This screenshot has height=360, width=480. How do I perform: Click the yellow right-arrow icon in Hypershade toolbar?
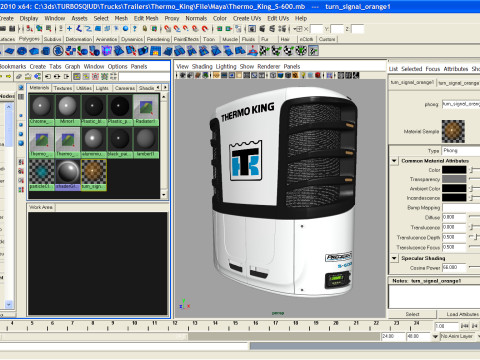[8, 77]
